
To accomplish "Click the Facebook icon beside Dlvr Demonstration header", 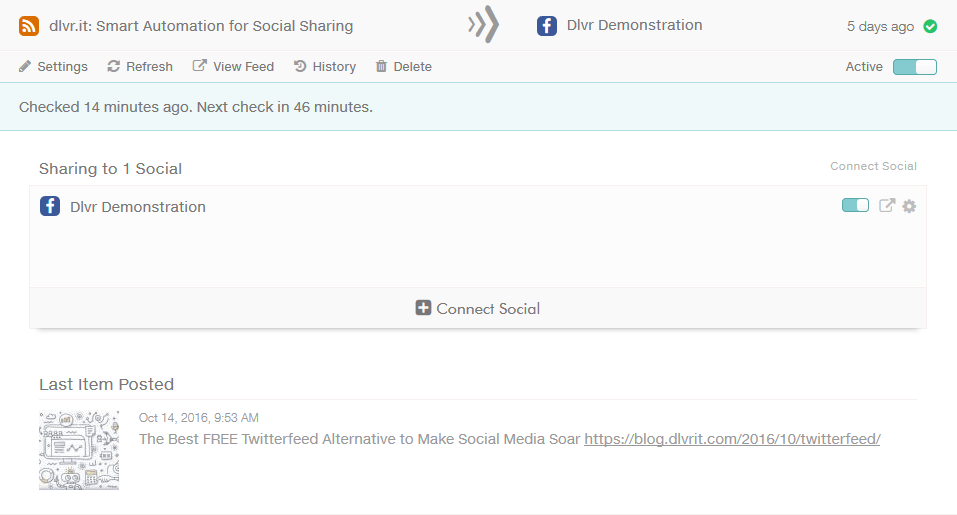I will pyautogui.click(x=547, y=26).
